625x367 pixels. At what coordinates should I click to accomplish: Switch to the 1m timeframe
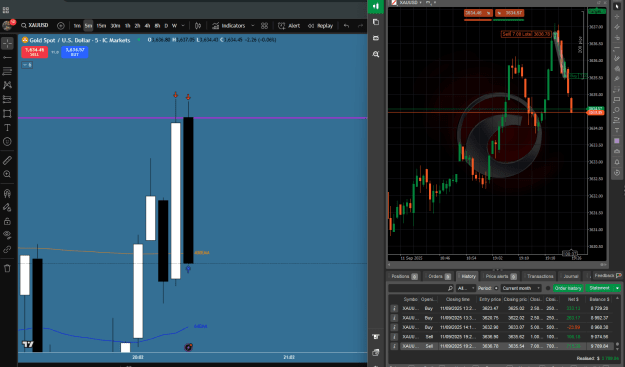77,26
